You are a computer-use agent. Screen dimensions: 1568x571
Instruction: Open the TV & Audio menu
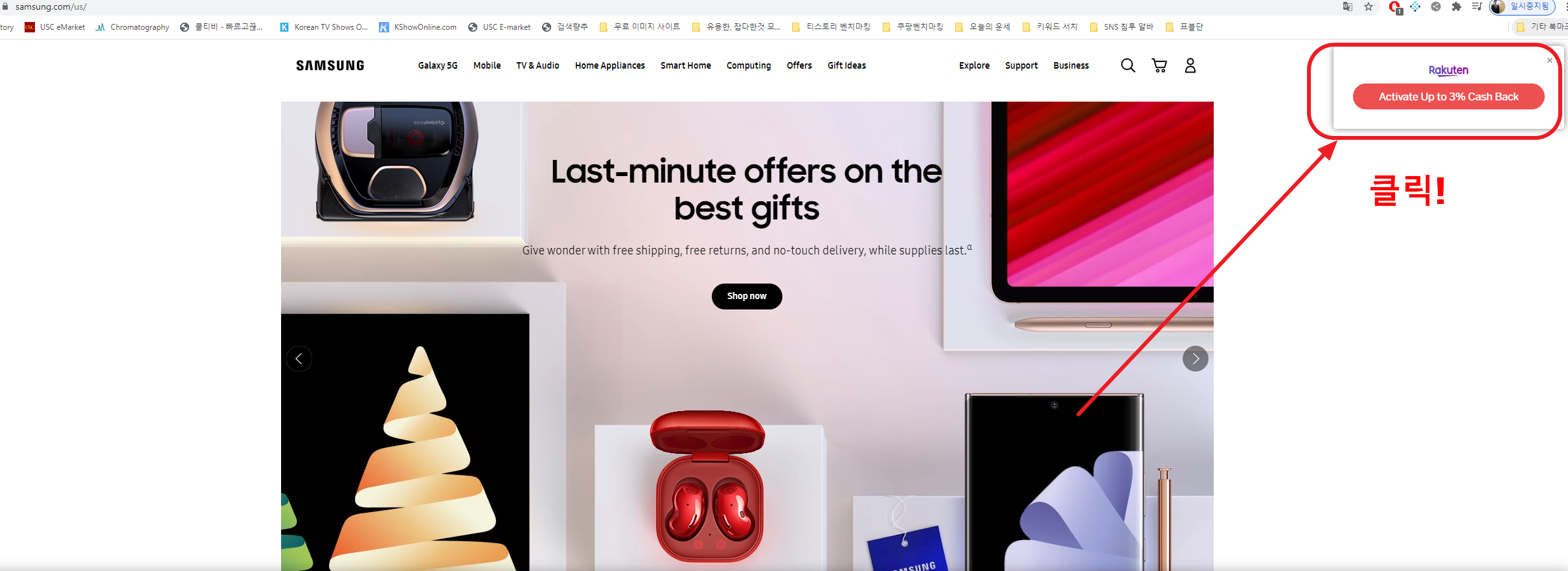point(538,65)
